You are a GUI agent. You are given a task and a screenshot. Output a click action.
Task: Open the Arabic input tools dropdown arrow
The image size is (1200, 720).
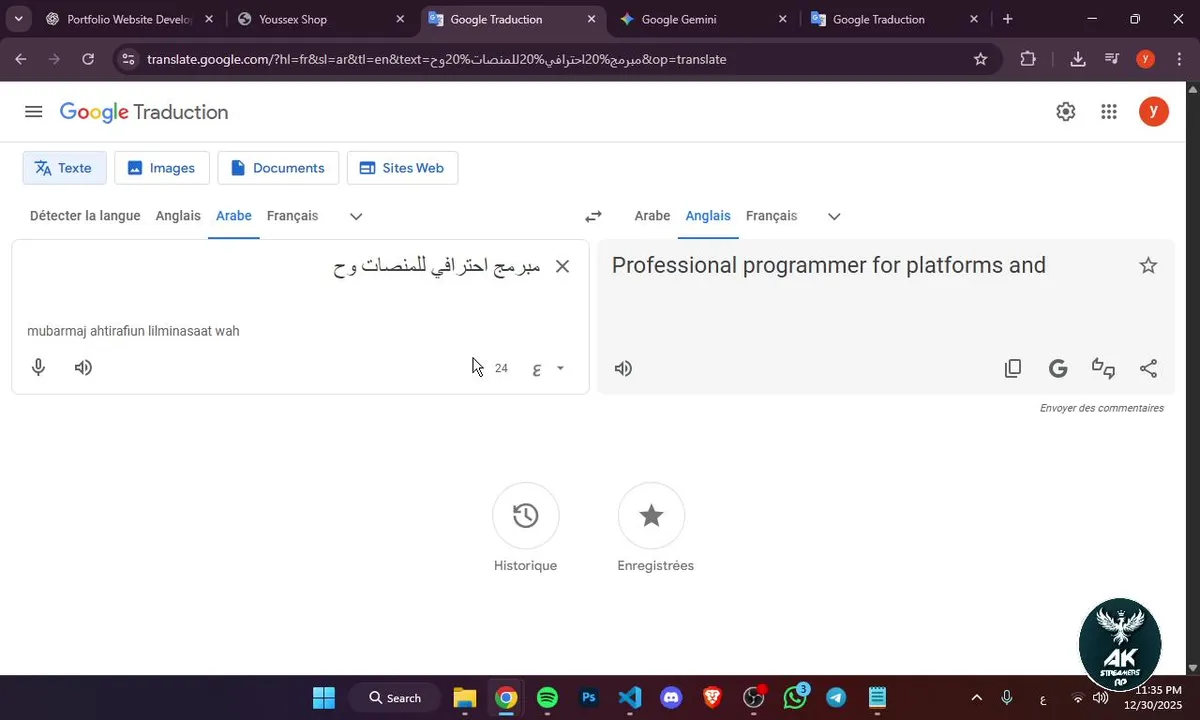click(560, 368)
